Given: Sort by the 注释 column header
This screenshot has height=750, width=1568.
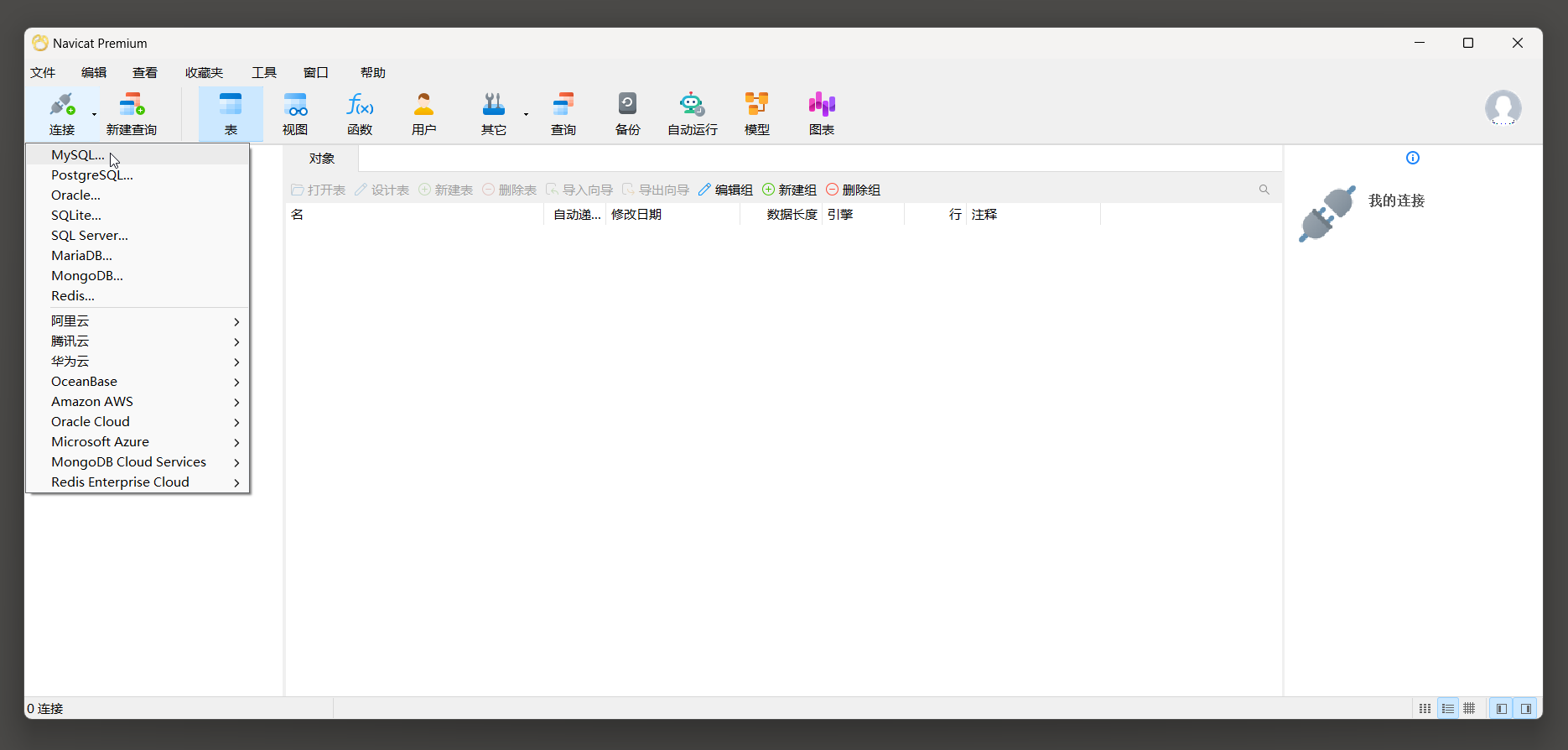Looking at the screenshot, I should point(1033,215).
